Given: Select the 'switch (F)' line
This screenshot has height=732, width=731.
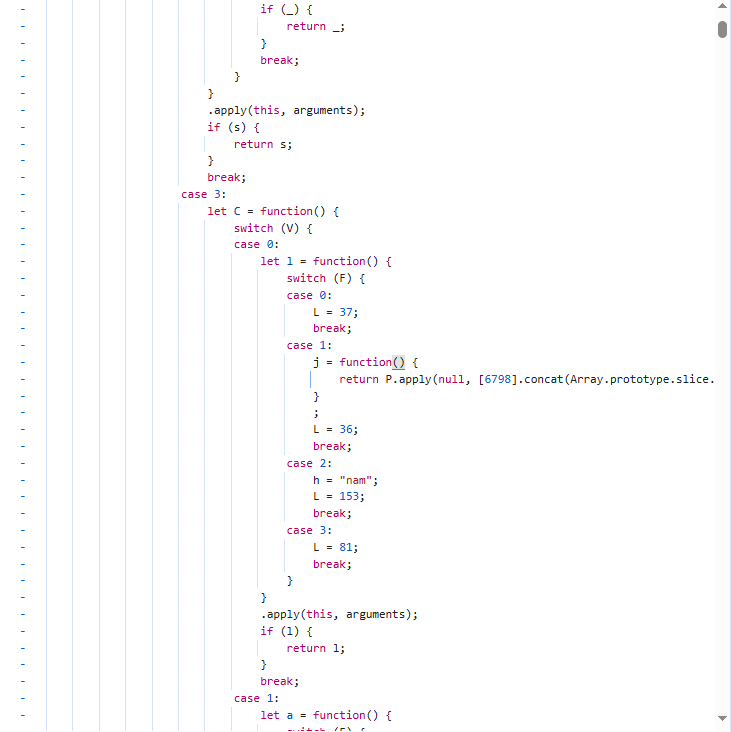Looking at the screenshot, I should point(326,278).
